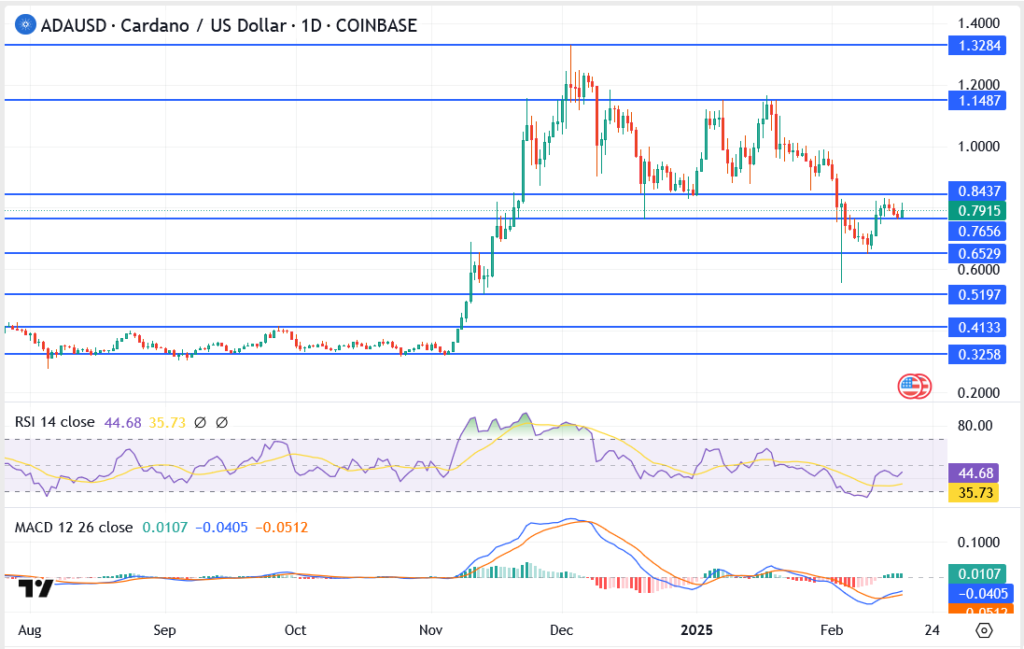Click the 0.3258 support level label
The height and width of the screenshot is (649, 1024).
point(976,354)
